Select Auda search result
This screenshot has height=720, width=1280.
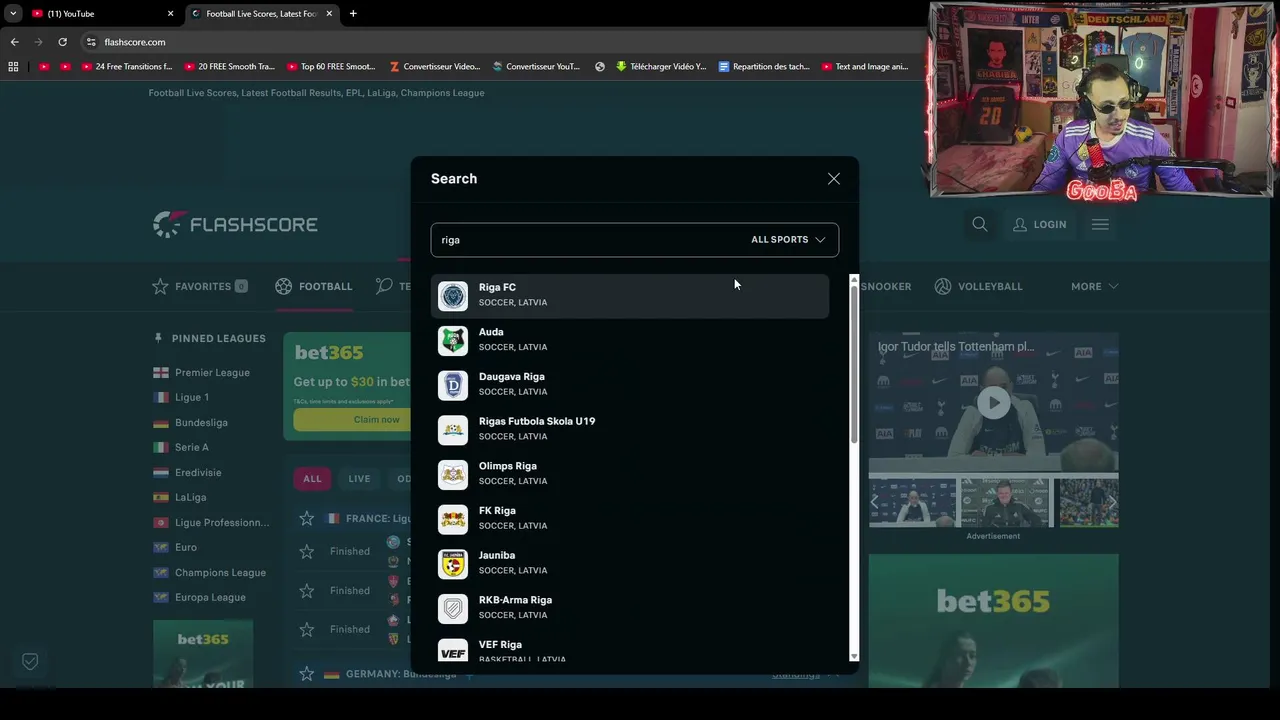[630, 340]
